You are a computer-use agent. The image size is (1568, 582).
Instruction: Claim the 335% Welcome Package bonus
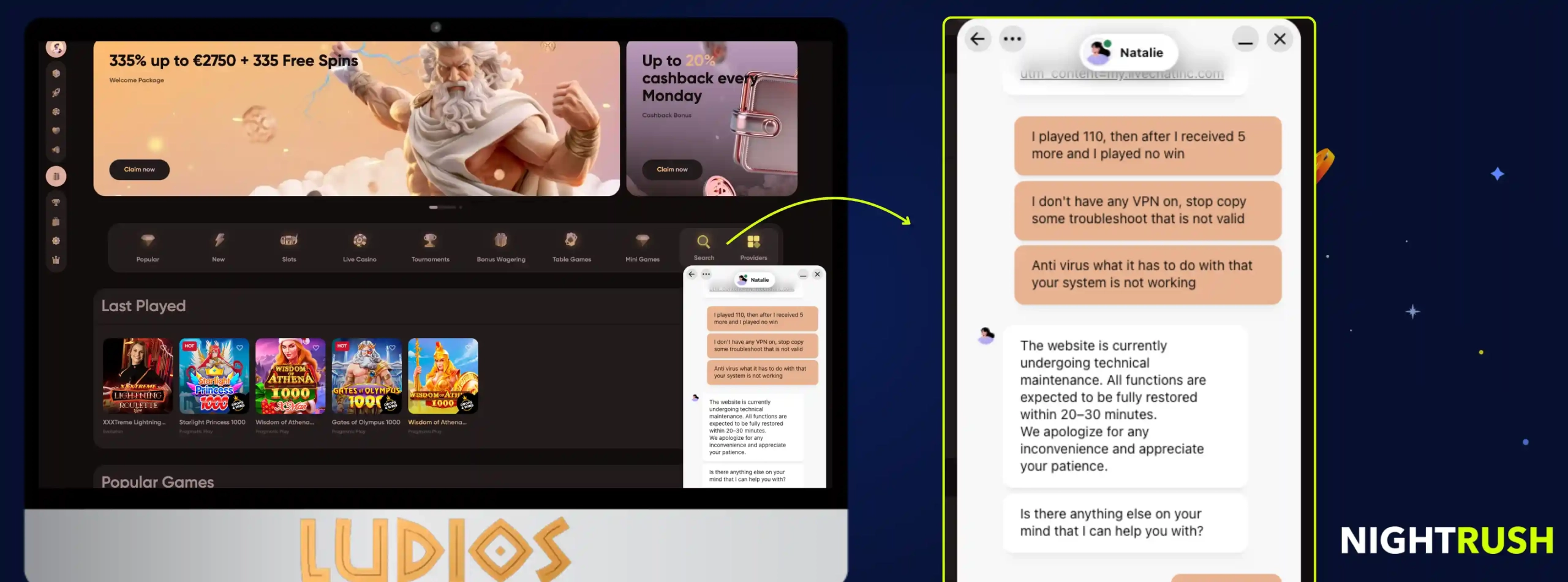139,170
